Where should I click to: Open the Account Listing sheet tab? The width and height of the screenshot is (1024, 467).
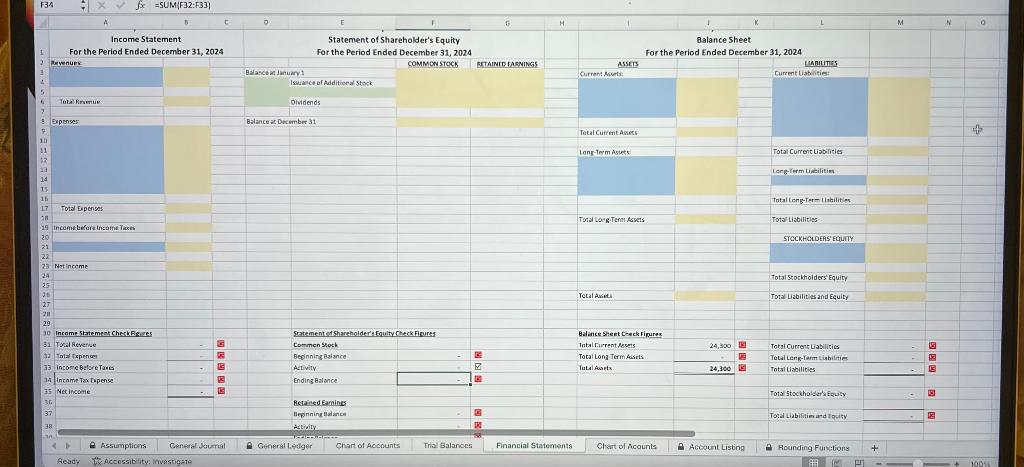[x=711, y=447]
